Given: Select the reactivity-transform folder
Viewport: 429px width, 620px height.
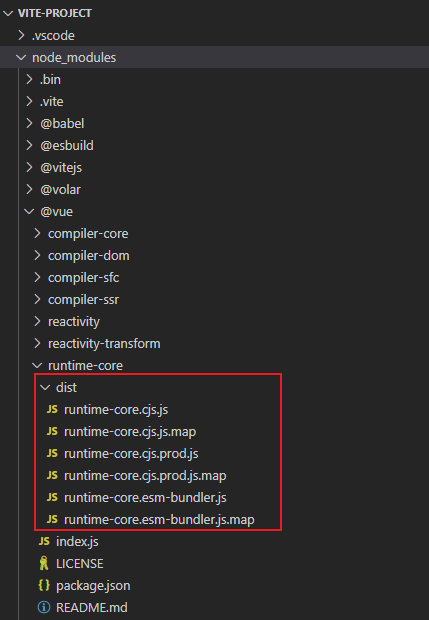Looking at the screenshot, I should [x=104, y=344].
